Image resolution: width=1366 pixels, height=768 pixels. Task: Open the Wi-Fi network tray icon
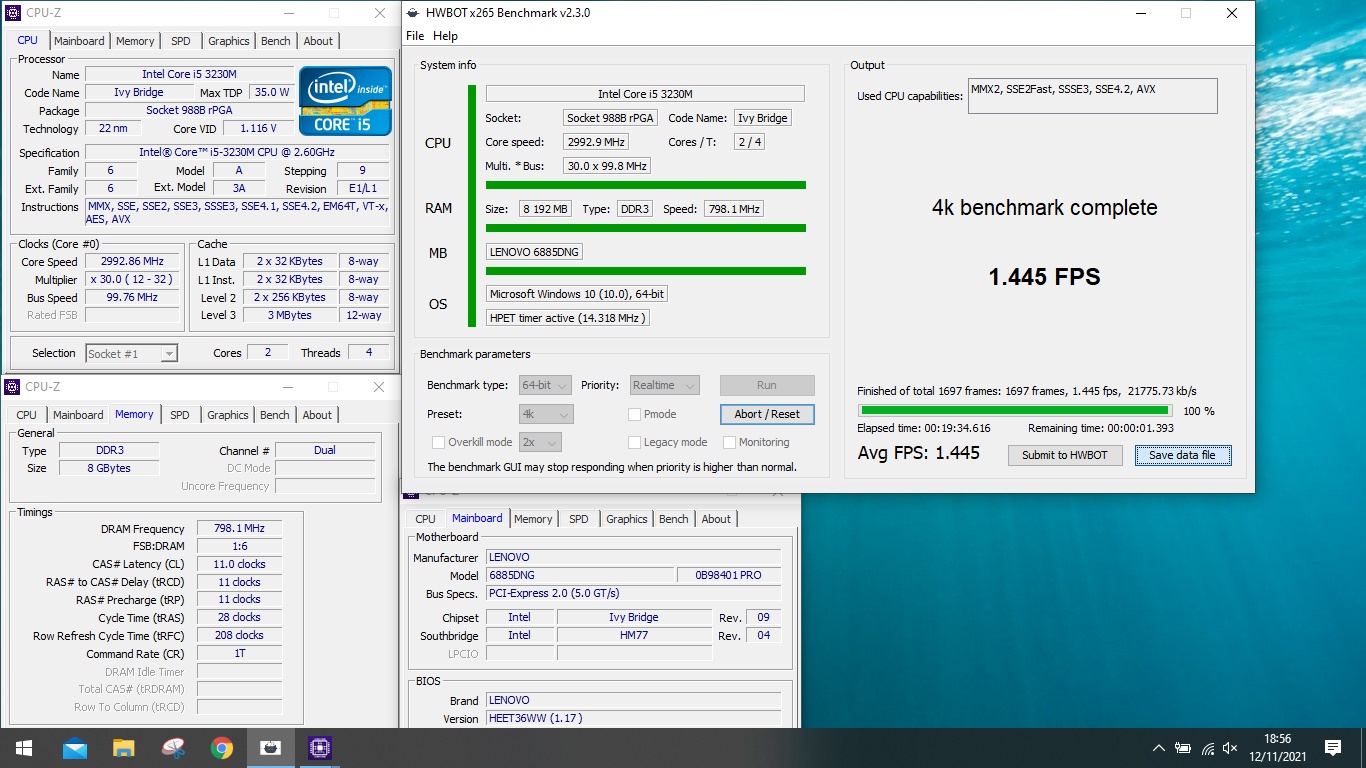[x=1207, y=748]
